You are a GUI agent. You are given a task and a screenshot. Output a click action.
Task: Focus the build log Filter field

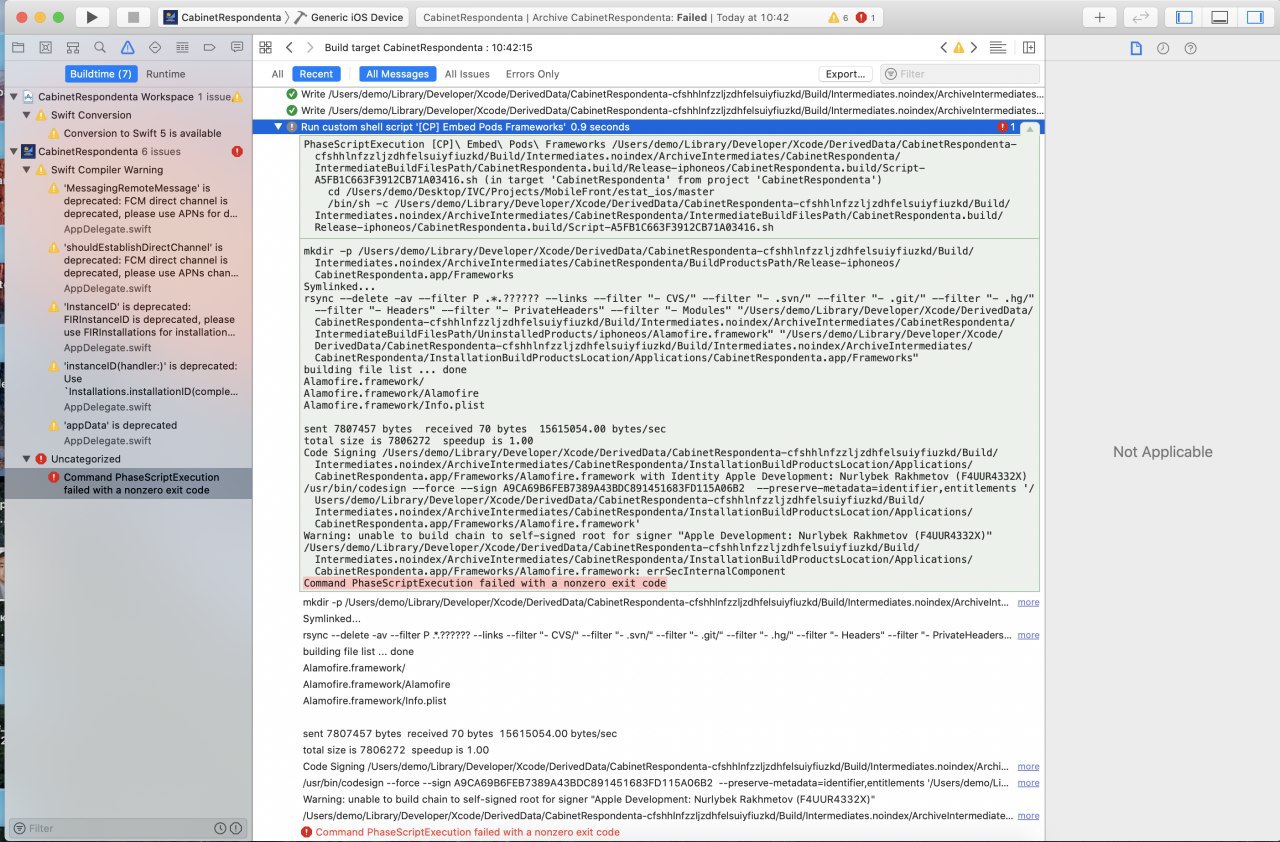960,74
